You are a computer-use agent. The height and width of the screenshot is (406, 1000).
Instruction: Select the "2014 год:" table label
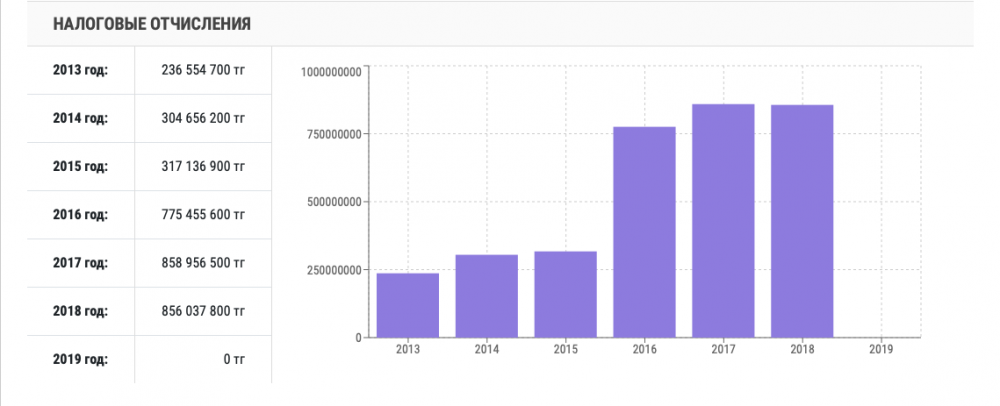[x=80, y=118]
